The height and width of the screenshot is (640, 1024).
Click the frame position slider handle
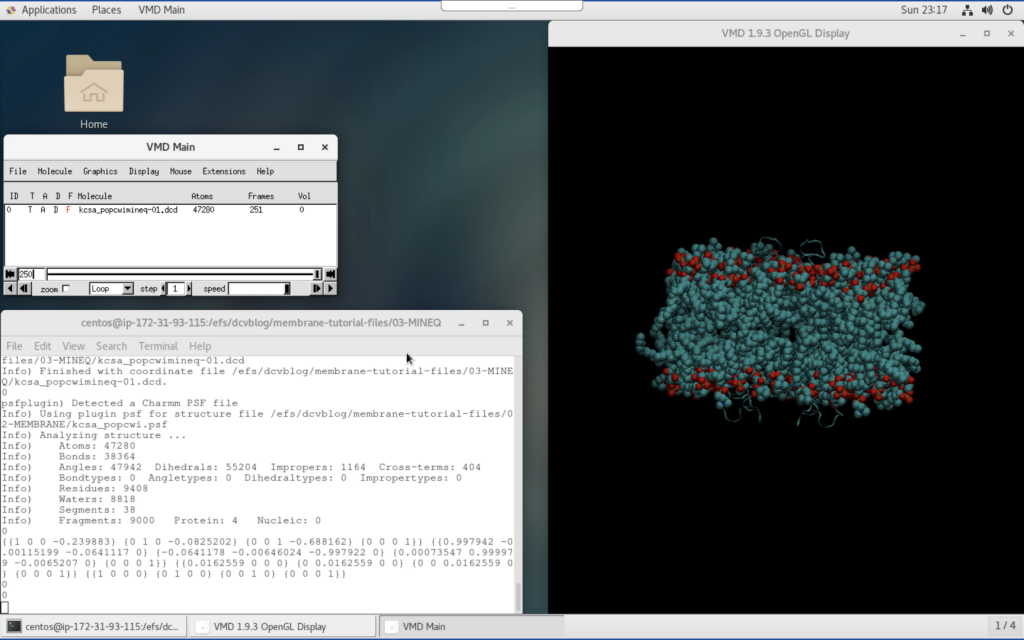[x=317, y=274]
